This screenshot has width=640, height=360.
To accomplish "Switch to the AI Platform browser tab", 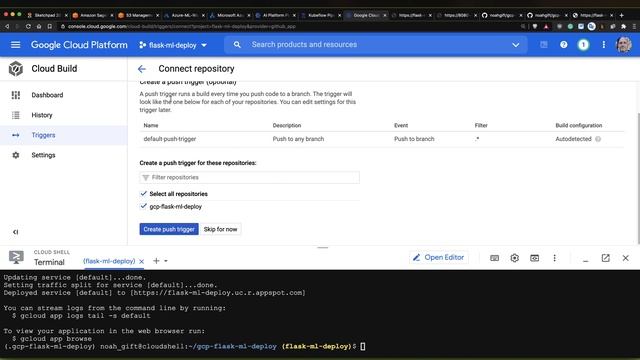I will [275, 15].
